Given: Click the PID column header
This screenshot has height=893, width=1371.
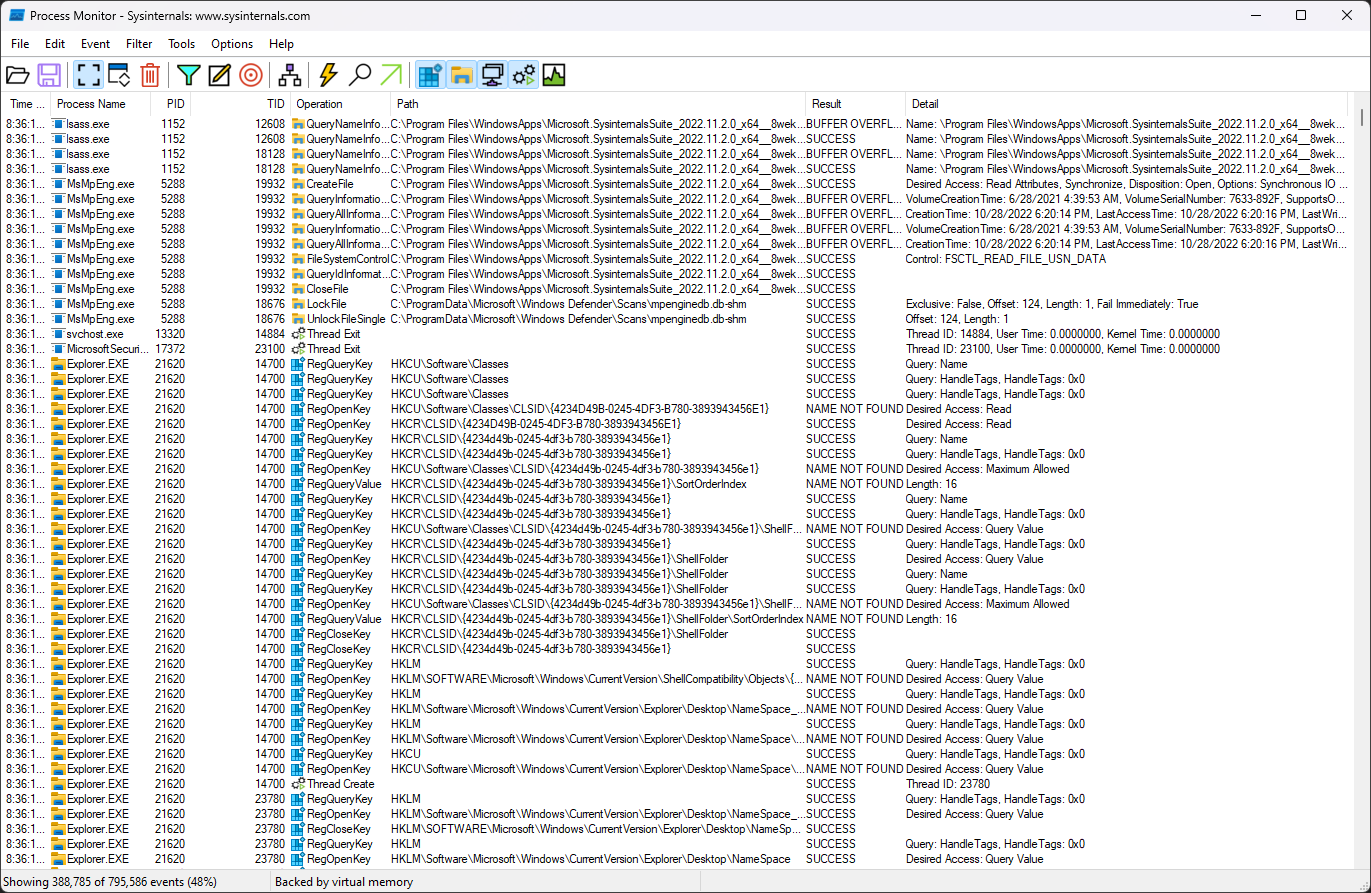Looking at the screenshot, I should pos(171,104).
